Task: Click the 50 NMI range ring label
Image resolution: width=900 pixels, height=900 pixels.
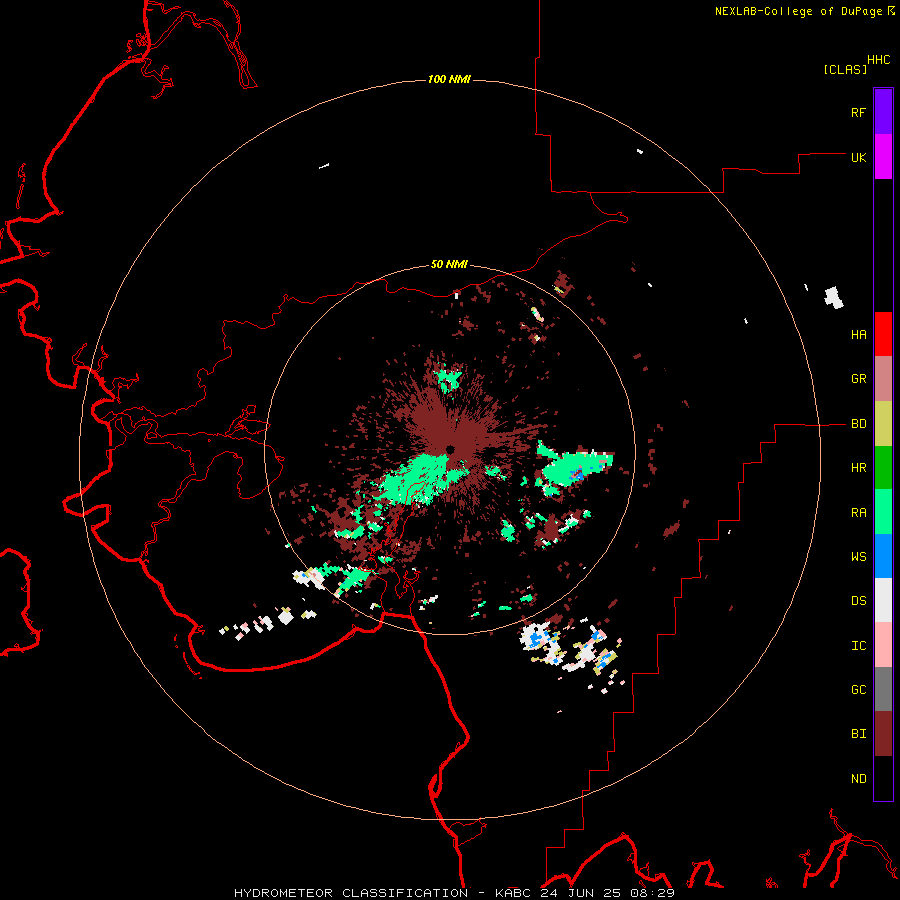Action: (449, 264)
